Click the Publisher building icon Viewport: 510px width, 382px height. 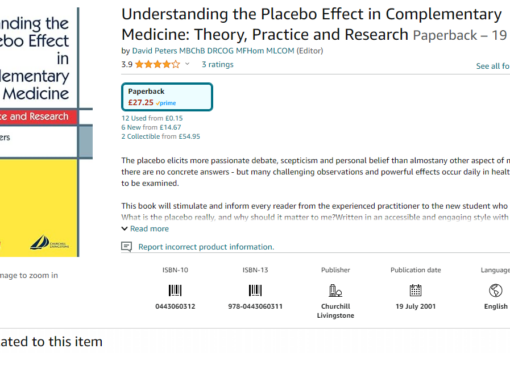[335, 290]
